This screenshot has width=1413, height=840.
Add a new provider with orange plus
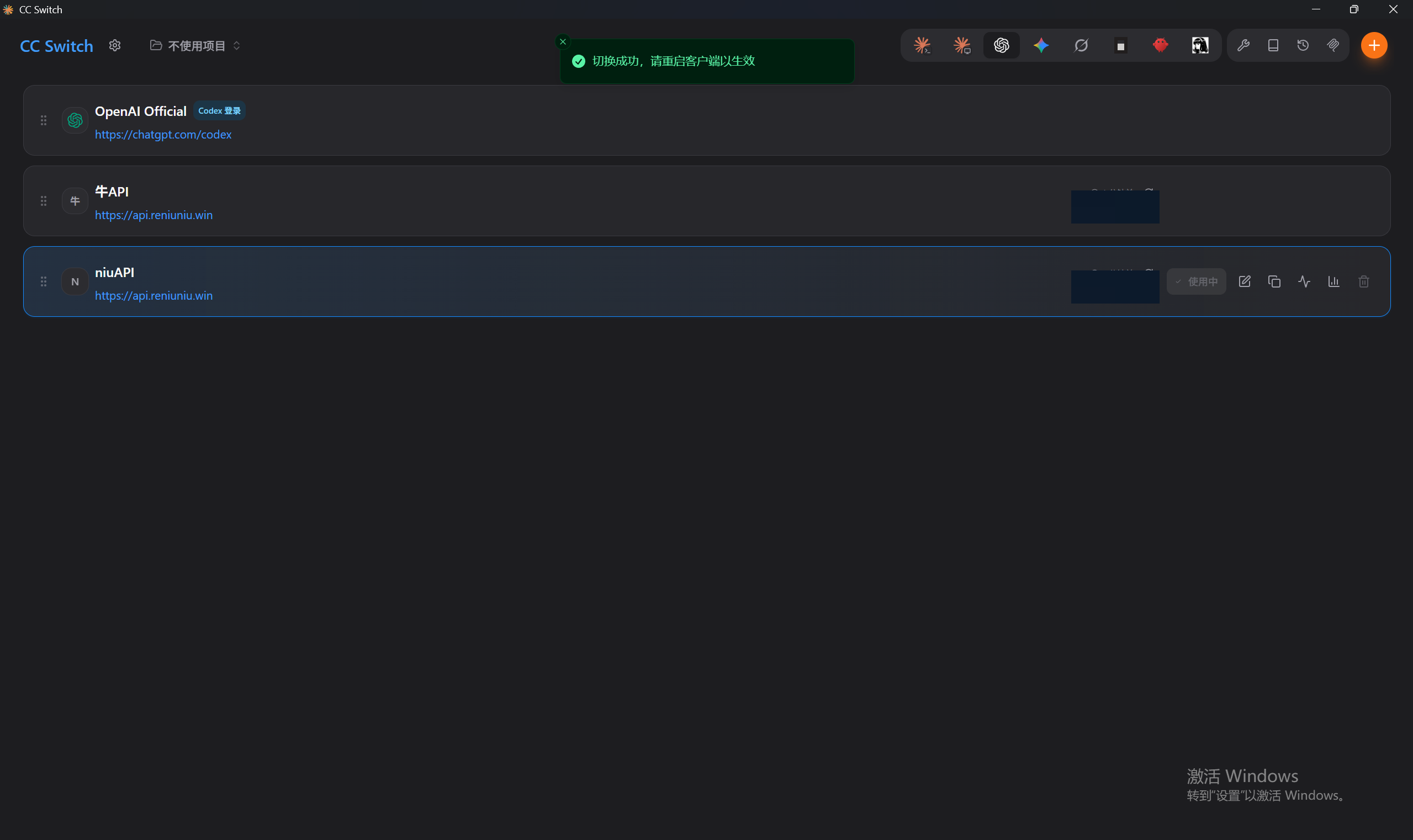[x=1374, y=45]
